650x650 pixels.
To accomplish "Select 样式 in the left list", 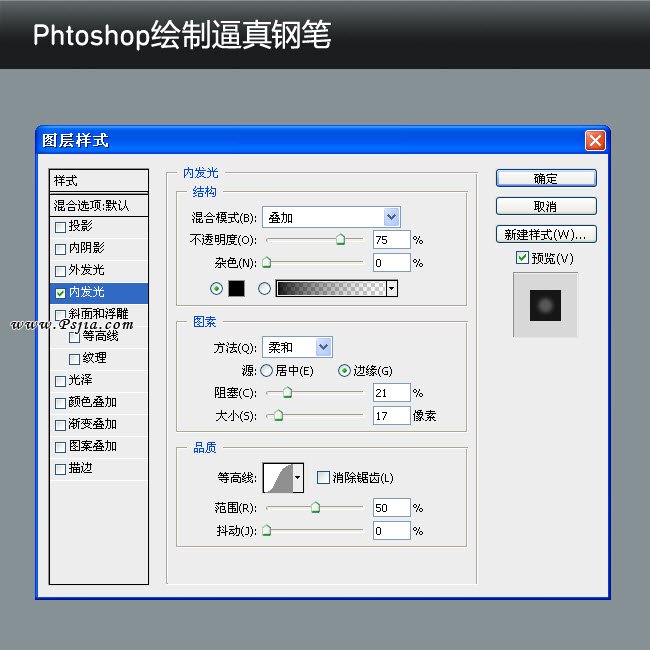I will pyautogui.click(x=99, y=181).
